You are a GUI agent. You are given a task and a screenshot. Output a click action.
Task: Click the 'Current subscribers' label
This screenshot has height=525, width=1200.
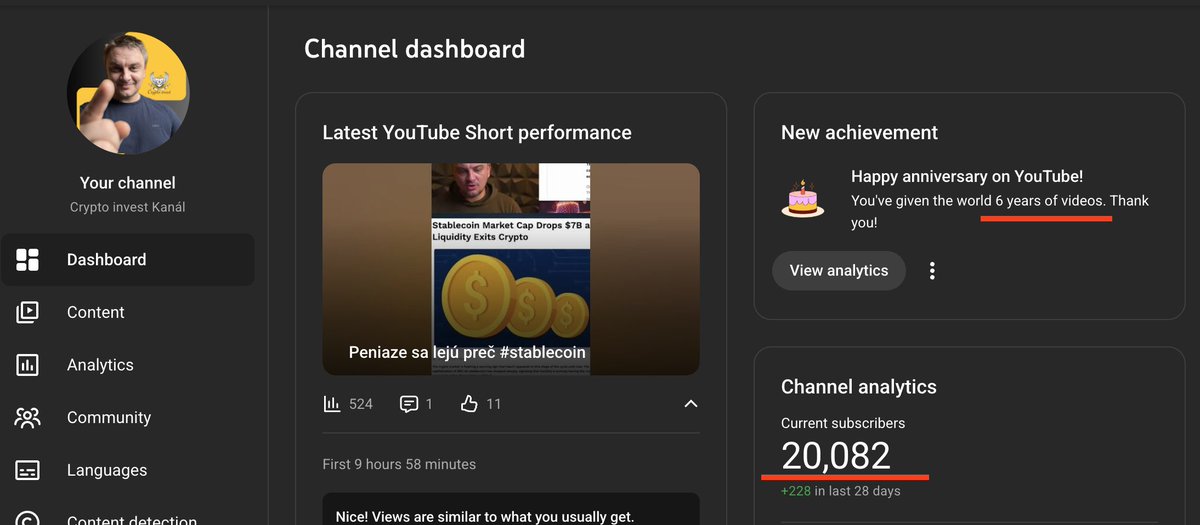843,423
